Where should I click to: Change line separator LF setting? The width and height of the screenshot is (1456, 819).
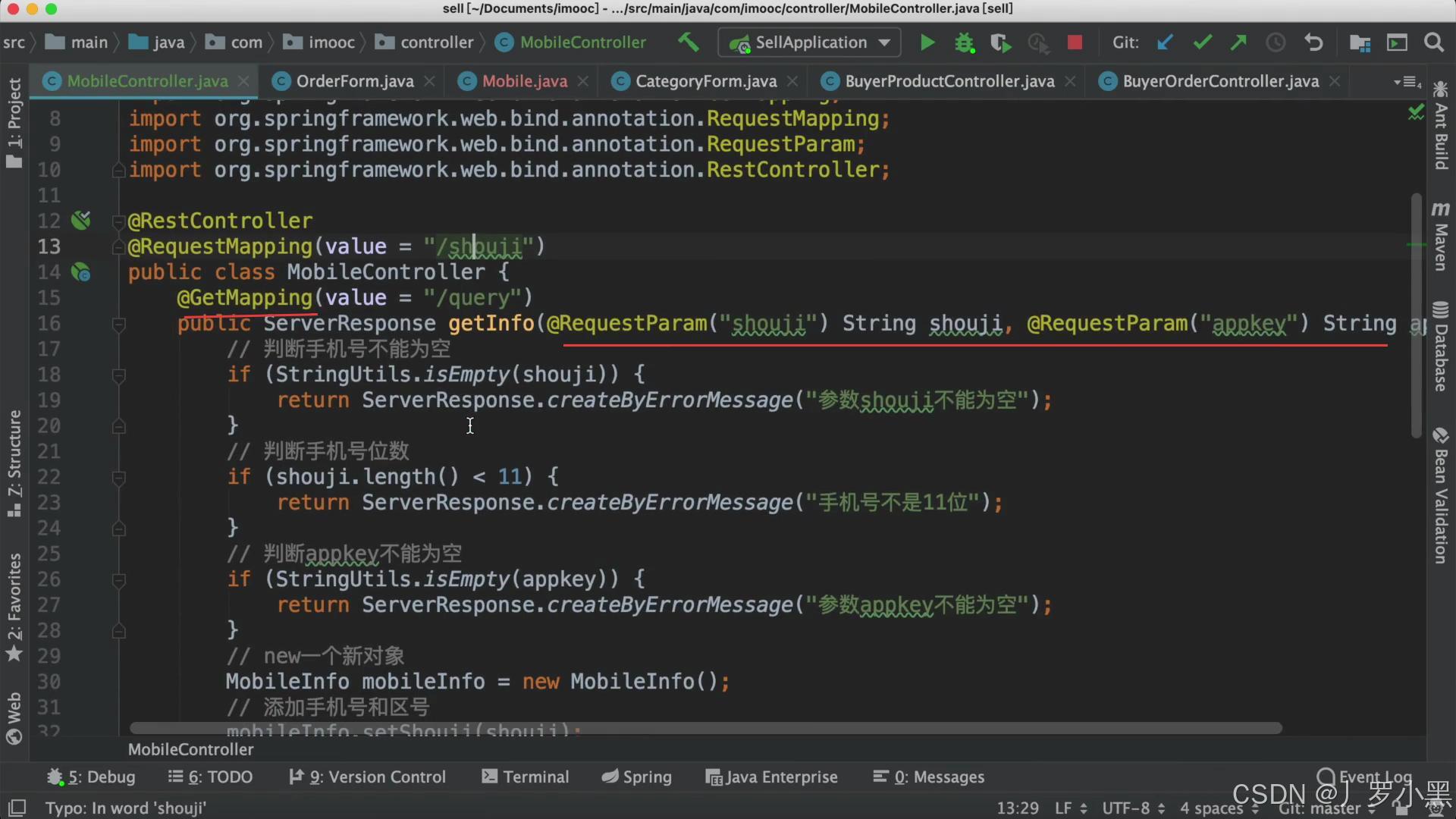click(x=1071, y=808)
